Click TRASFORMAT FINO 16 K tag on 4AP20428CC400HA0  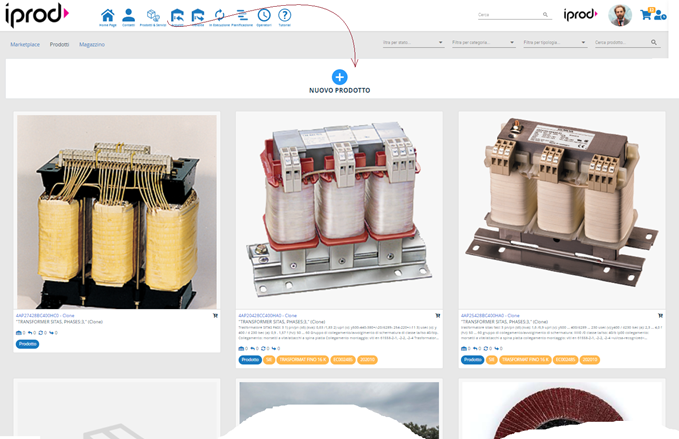click(303, 360)
